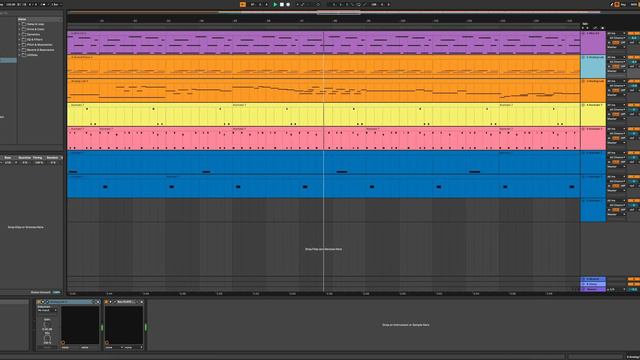This screenshot has width=640, height=360.
Task: Toggle the orange button left of the transport
Action: coord(243,4)
